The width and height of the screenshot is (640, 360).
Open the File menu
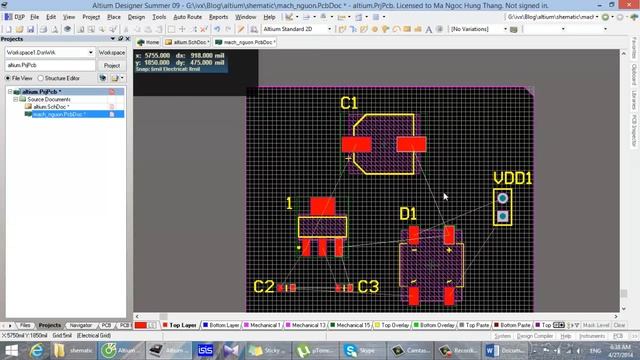(35, 17)
